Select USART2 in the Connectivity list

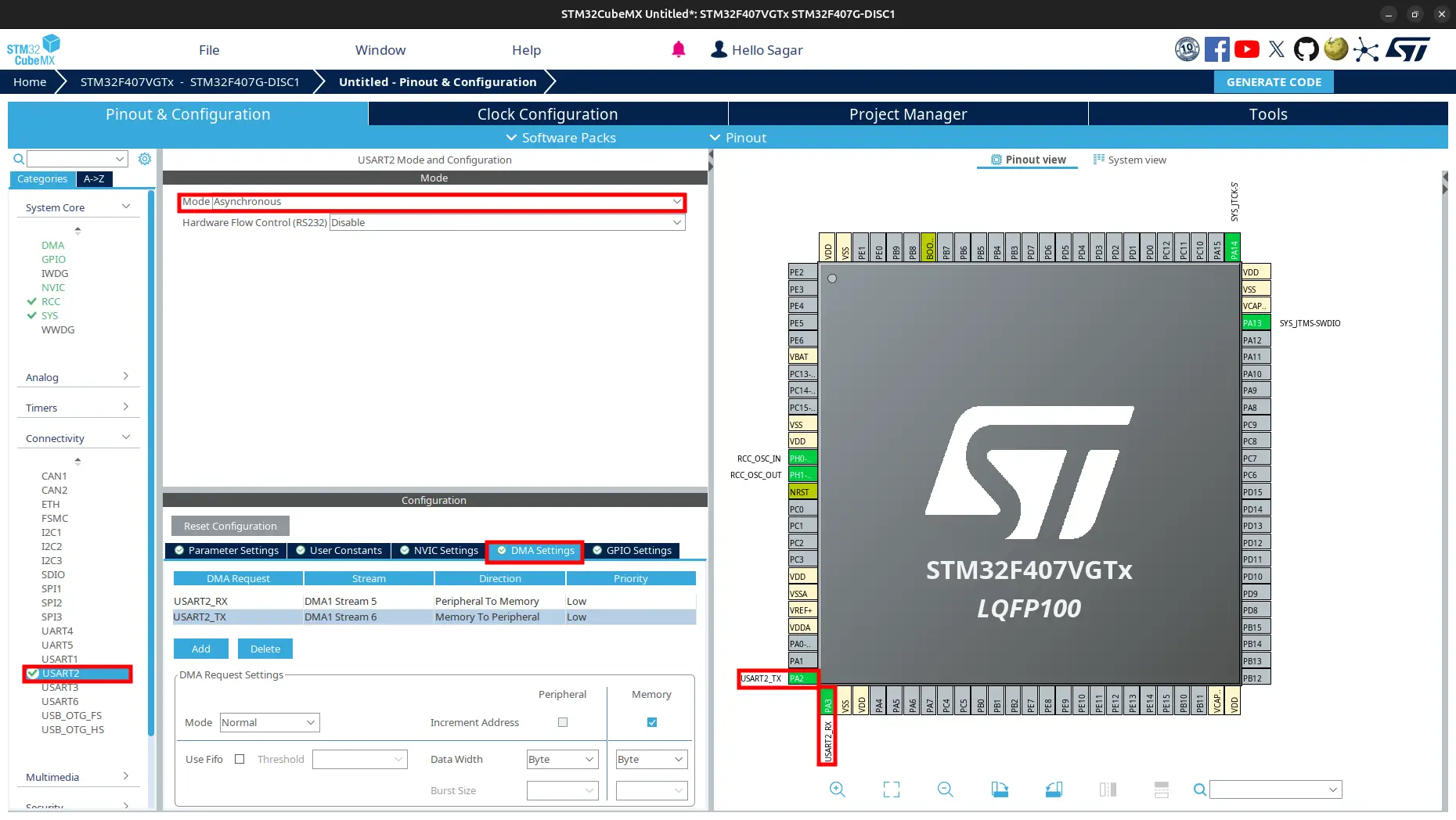[x=77, y=674]
